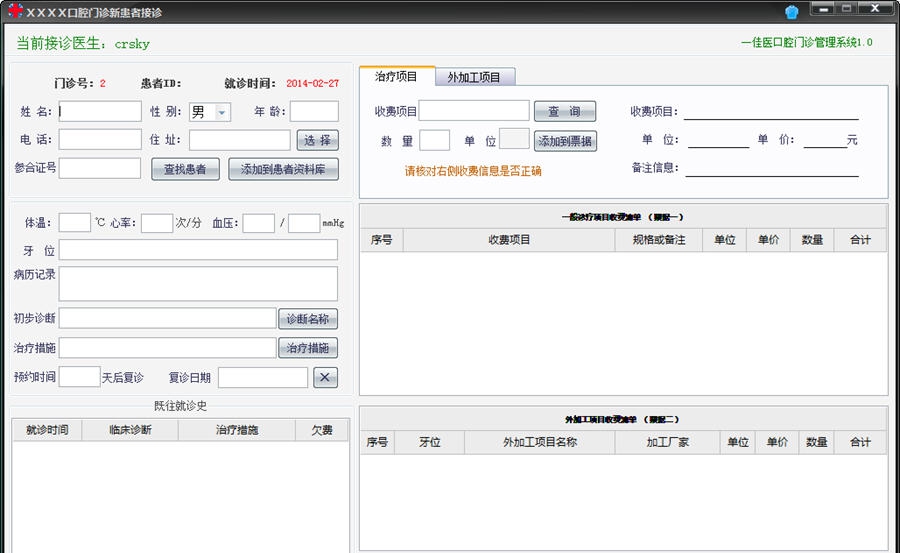Click the 复诊日期 date field

pyautogui.click(x=263, y=377)
